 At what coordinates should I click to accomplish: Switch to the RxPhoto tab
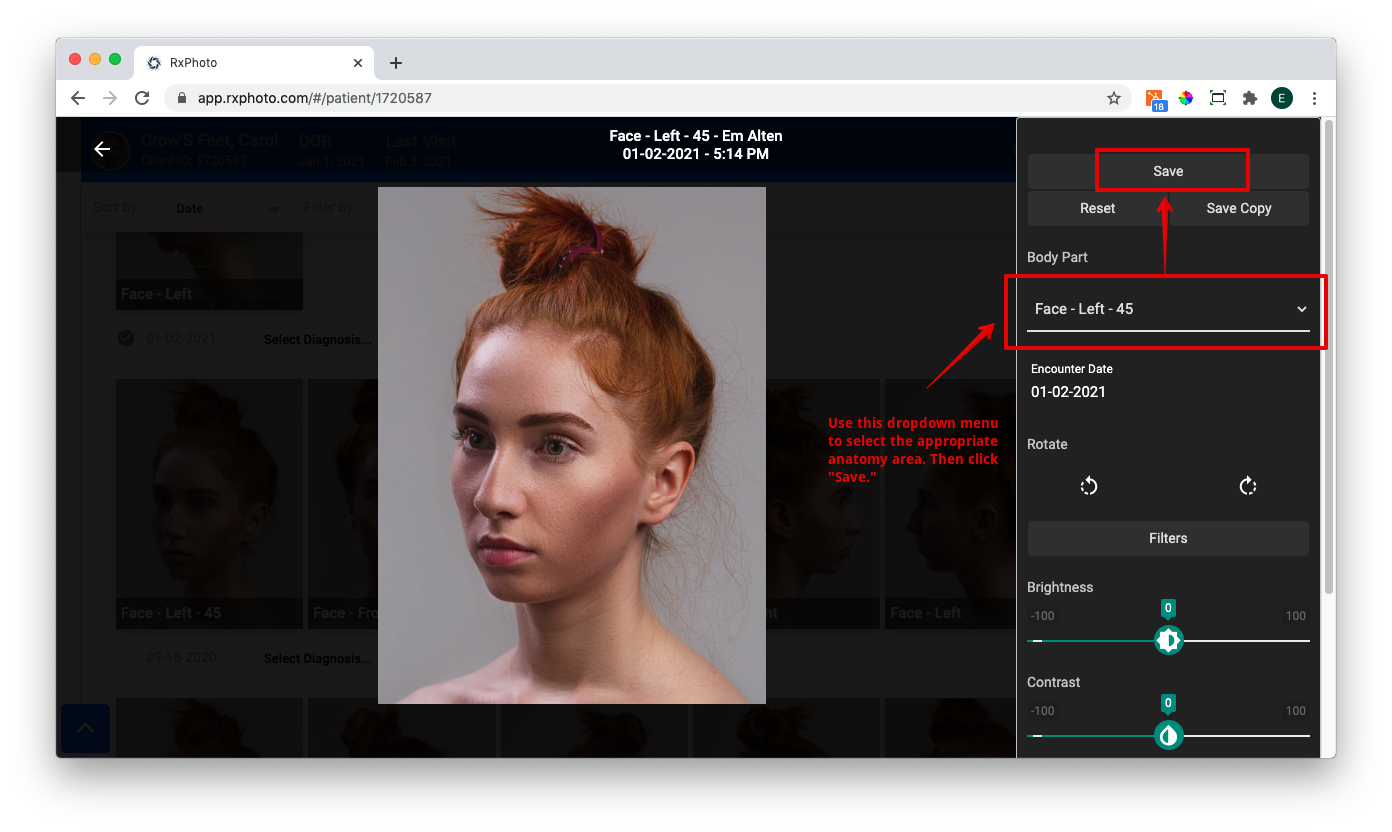[x=255, y=63]
